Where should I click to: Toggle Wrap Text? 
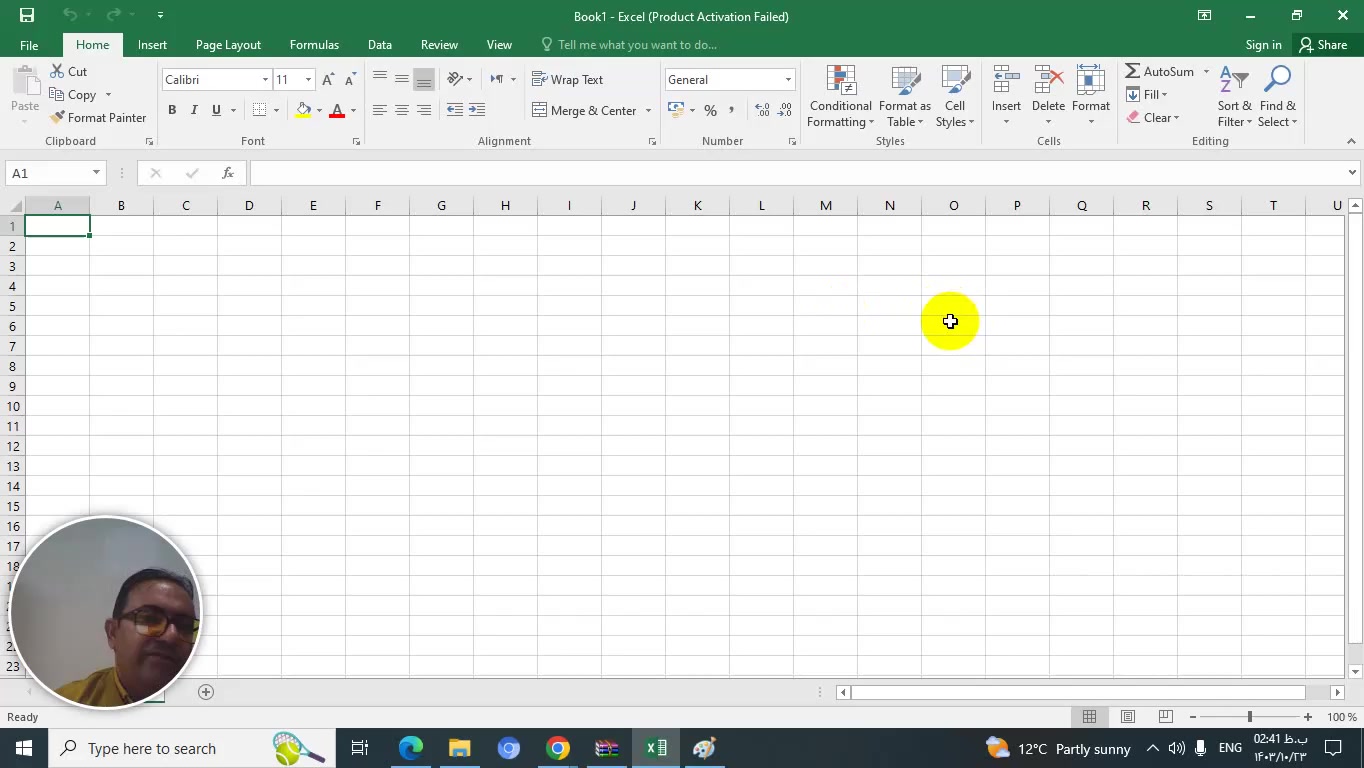point(567,80)
